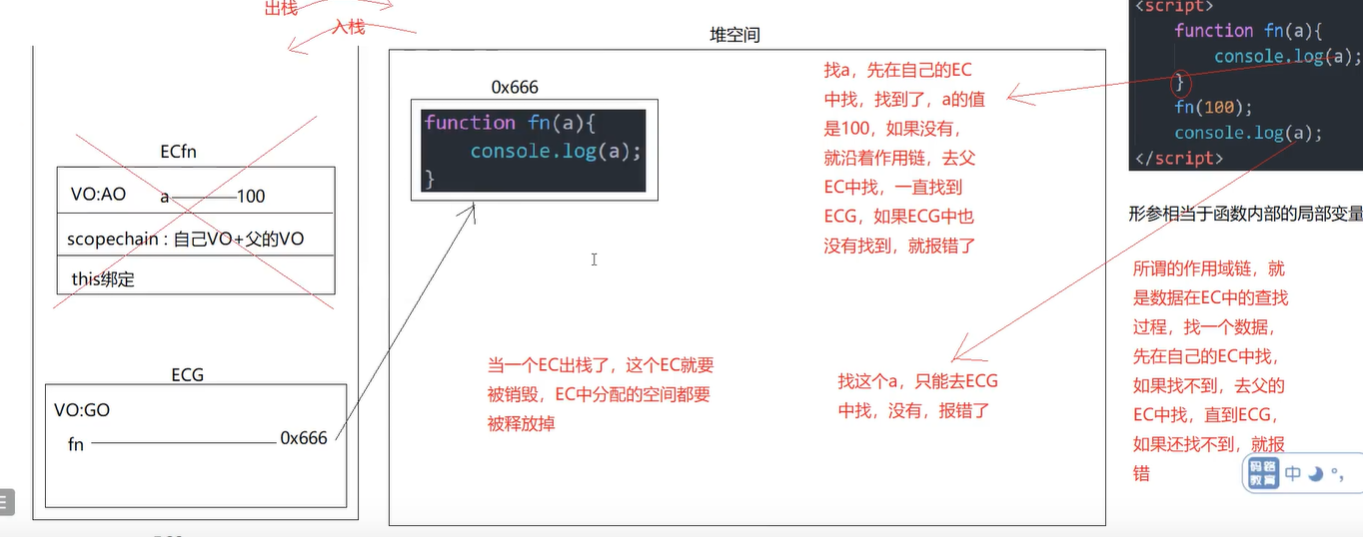Toggle the 中 Chinese/English input mode

click(x=1293, y=474)
